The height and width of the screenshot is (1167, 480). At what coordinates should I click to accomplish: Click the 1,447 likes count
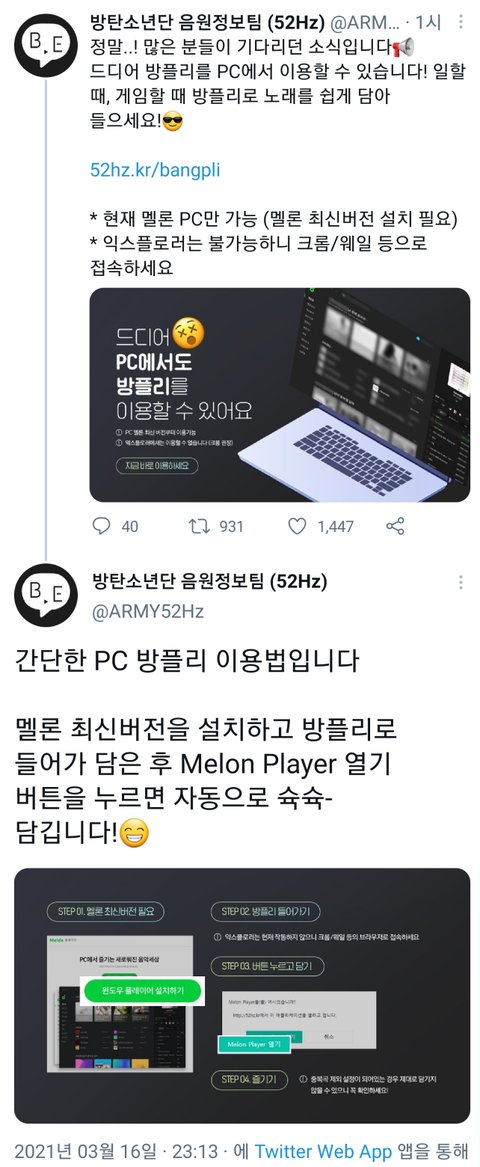click(x=336, y=526)
